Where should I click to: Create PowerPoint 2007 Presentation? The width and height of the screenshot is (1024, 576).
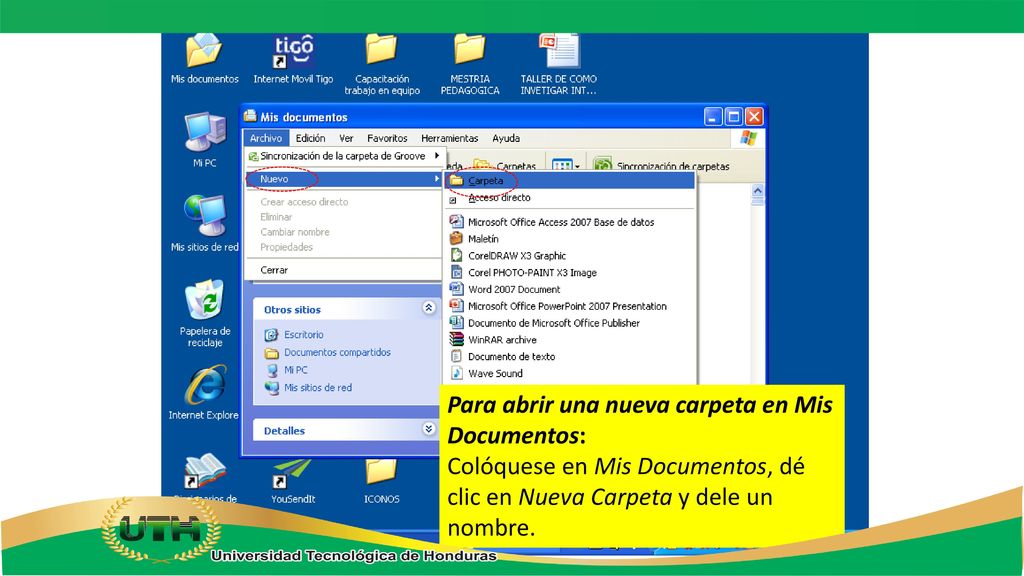click(569, 306)
